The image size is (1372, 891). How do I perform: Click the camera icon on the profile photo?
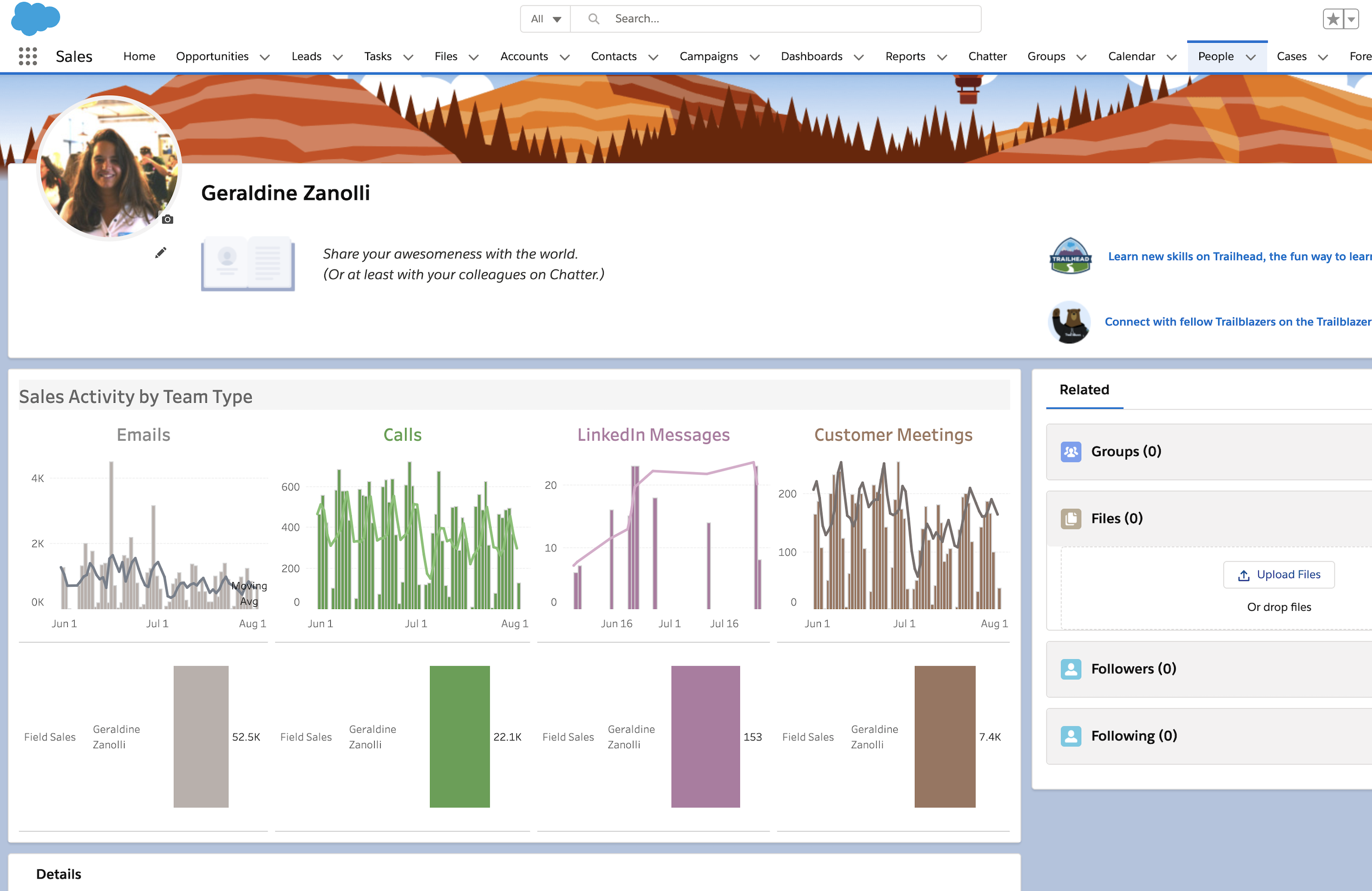167,219
